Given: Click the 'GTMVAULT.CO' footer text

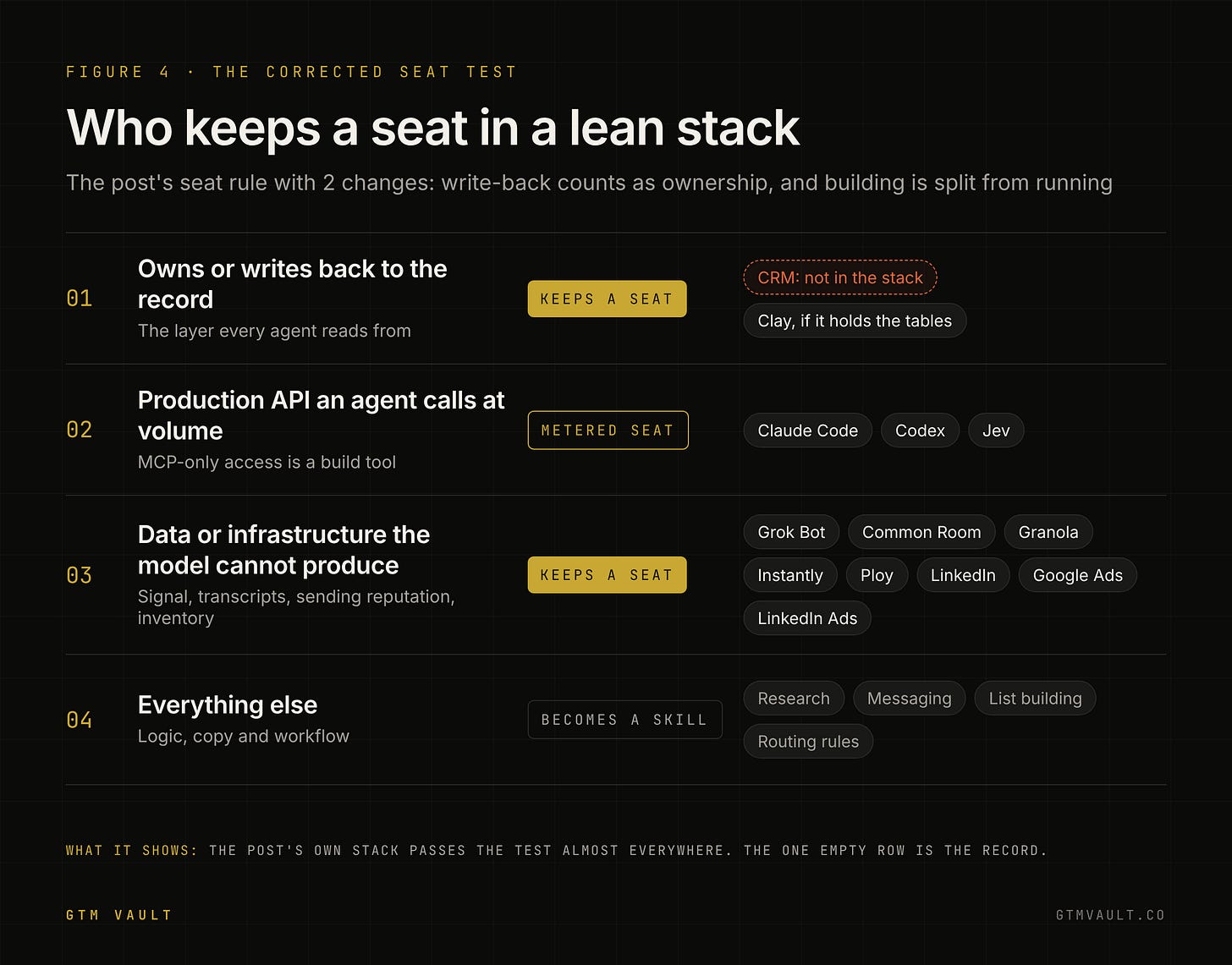Looking at the screenshot, I should (x=1110, y=915).
